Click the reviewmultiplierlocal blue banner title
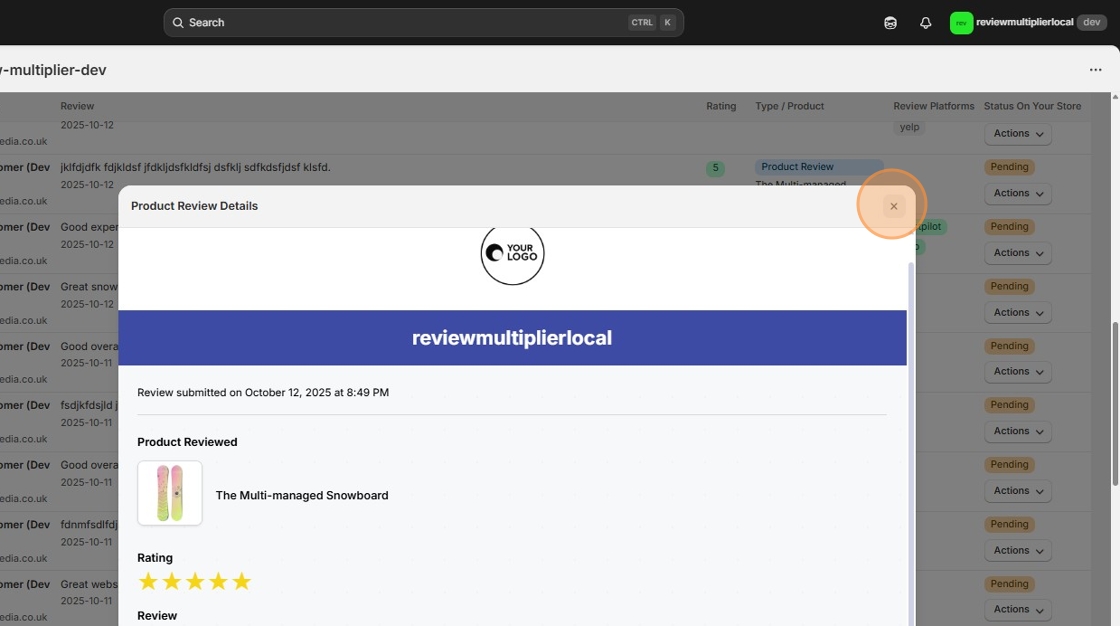 click(511, 338)
